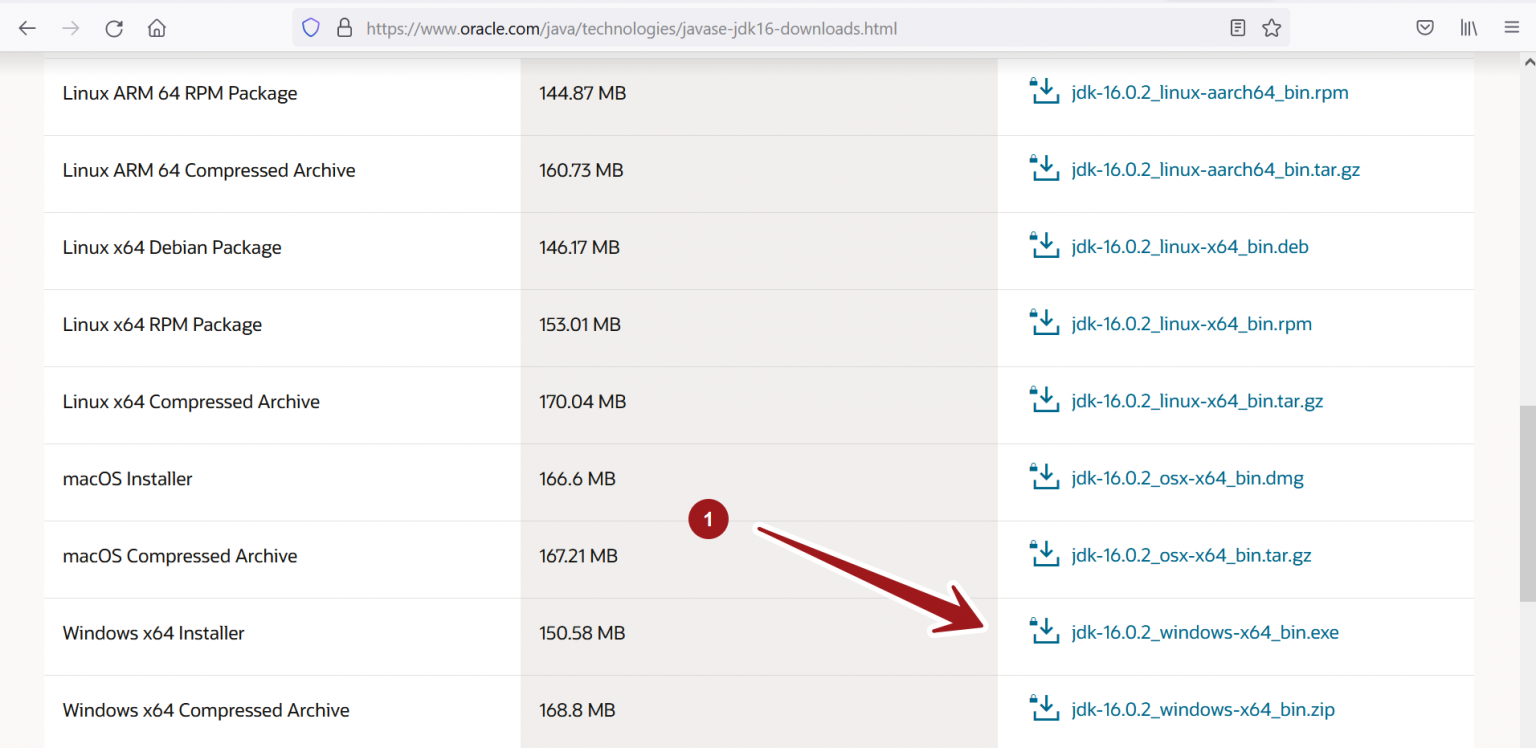This screenshot has height=748, width=1536.
Task: Toggle Reader View in address bar
Action: 1238,28
